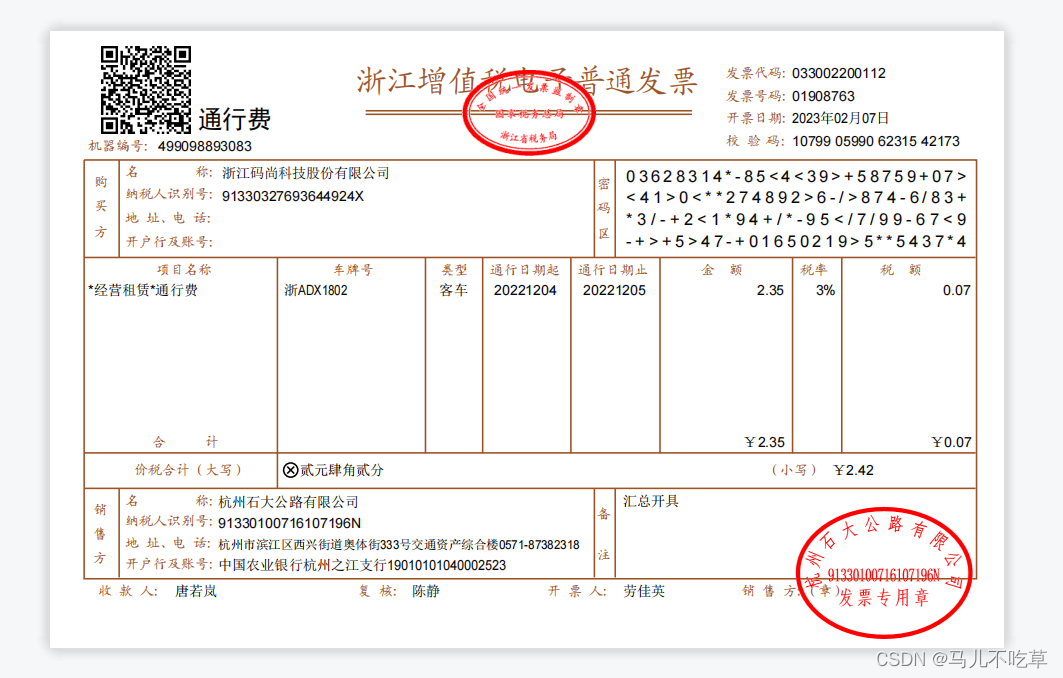Image resolution: width=1063 pixels, height=678 pixels.
Task: Click the amount in words 贰元肆角贰分
Action: 342,470
